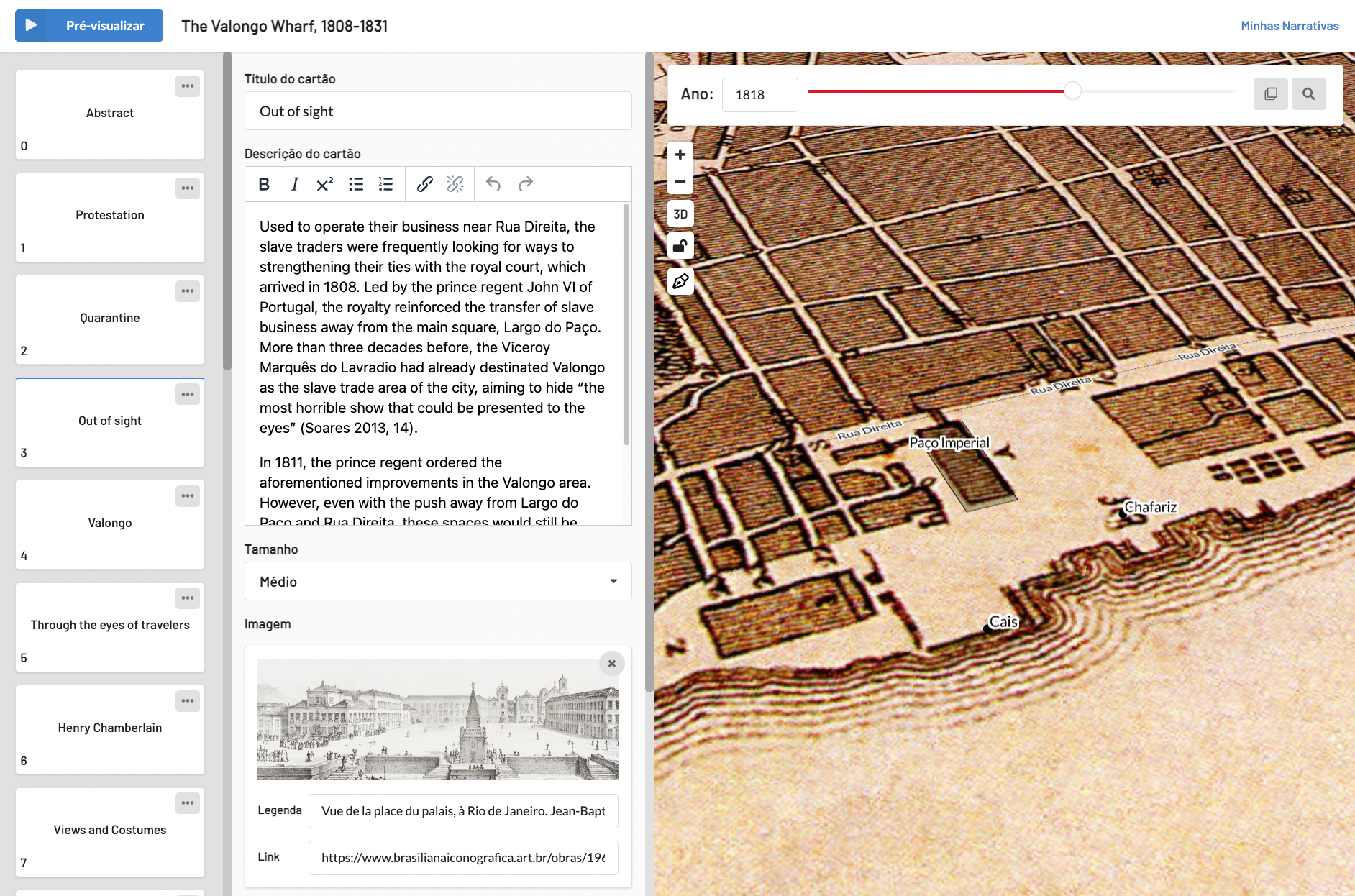The height and width of the screenshot is (896, 1355).
Task: Toggle the map lock icon
Action: (x=680, y=246)
